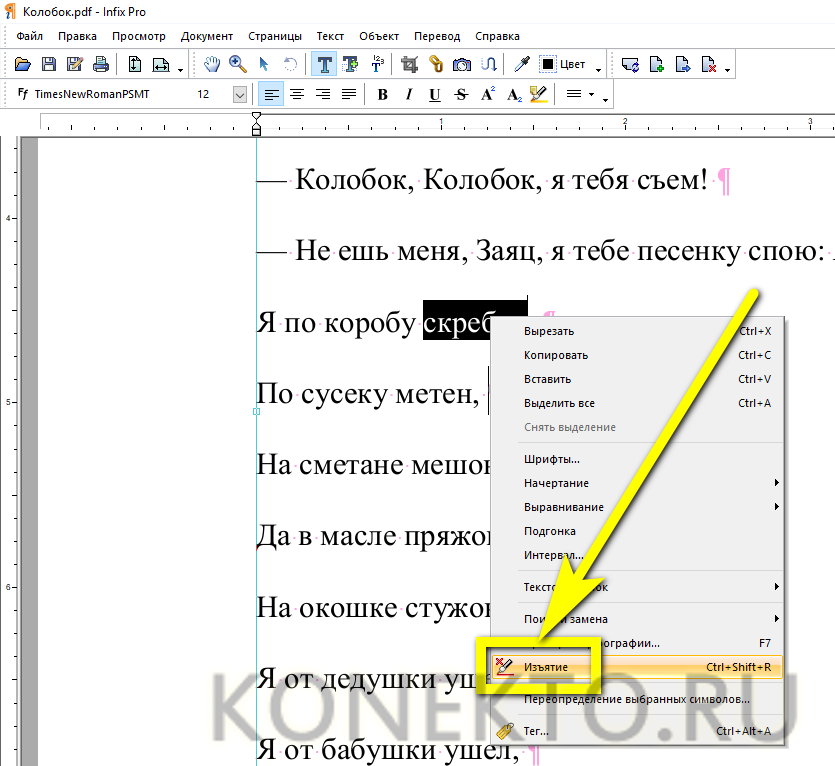Viewport: 835px width, 766px height.
Task: Activate the Text tool icon
Action: coord(324,64)
